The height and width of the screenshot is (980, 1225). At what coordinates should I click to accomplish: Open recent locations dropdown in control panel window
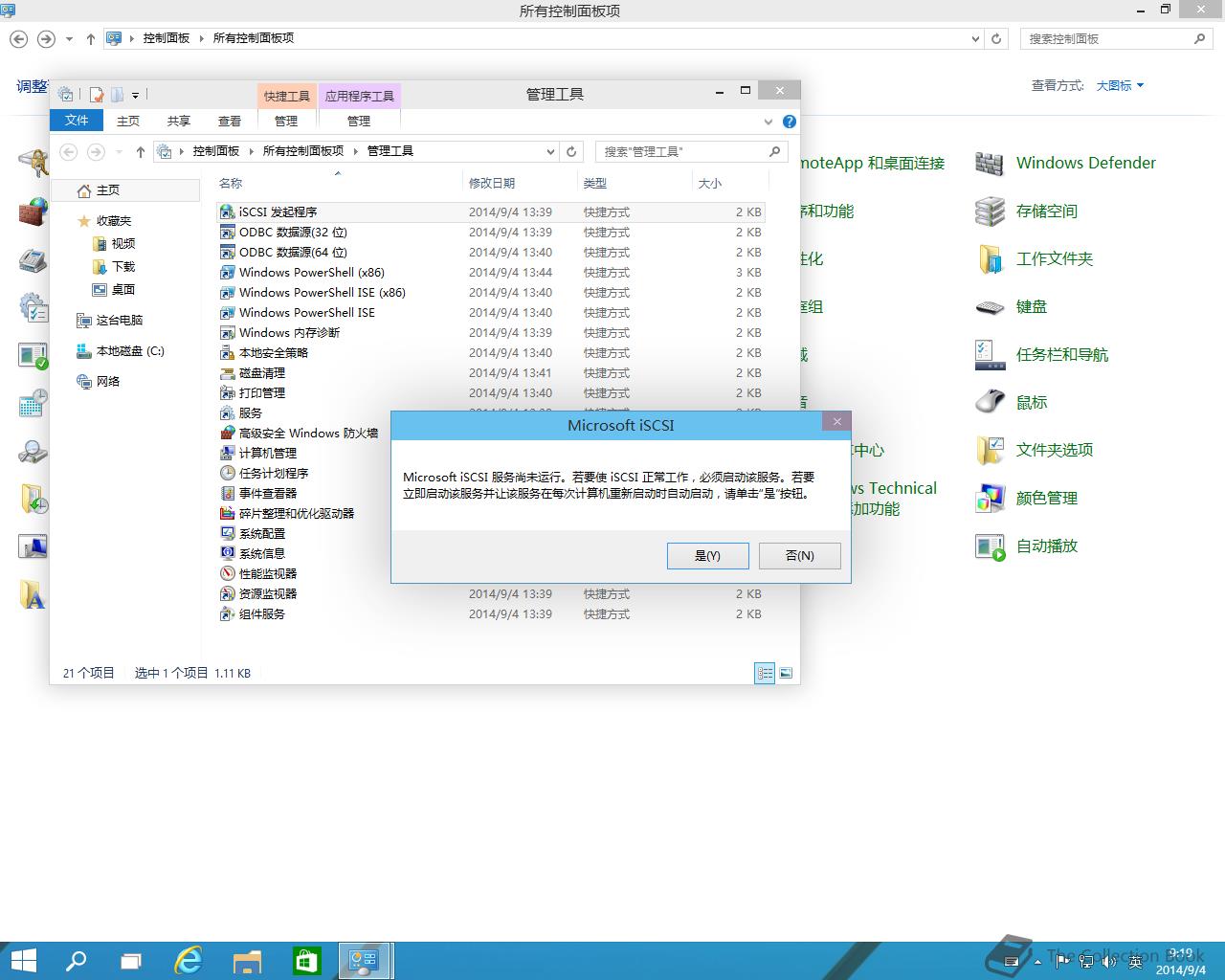(x=69, y=39)
